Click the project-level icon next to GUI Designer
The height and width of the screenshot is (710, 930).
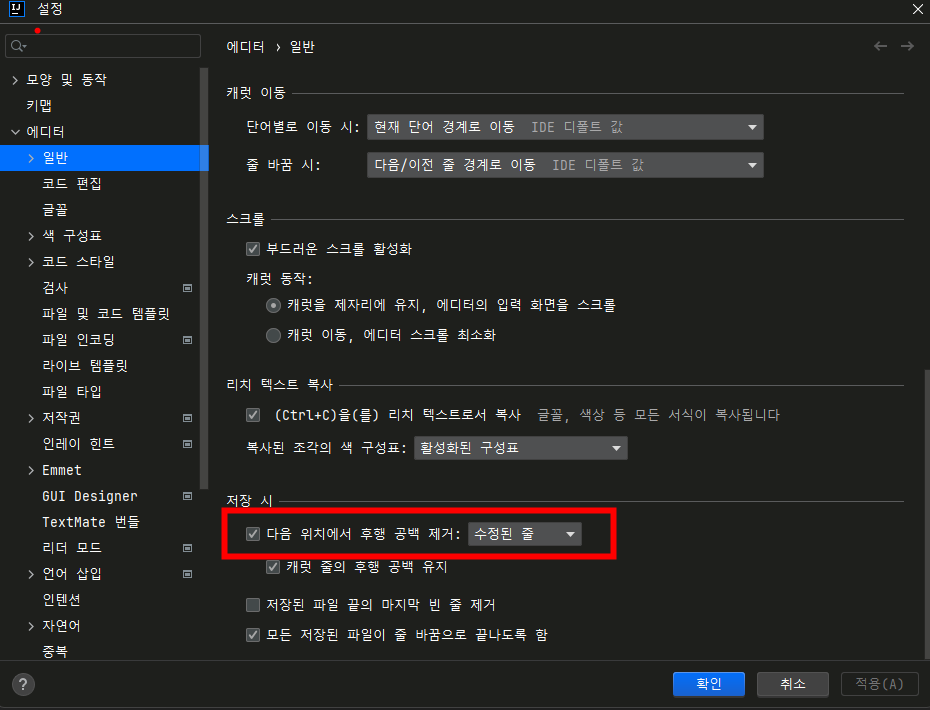tap(187, 496)
